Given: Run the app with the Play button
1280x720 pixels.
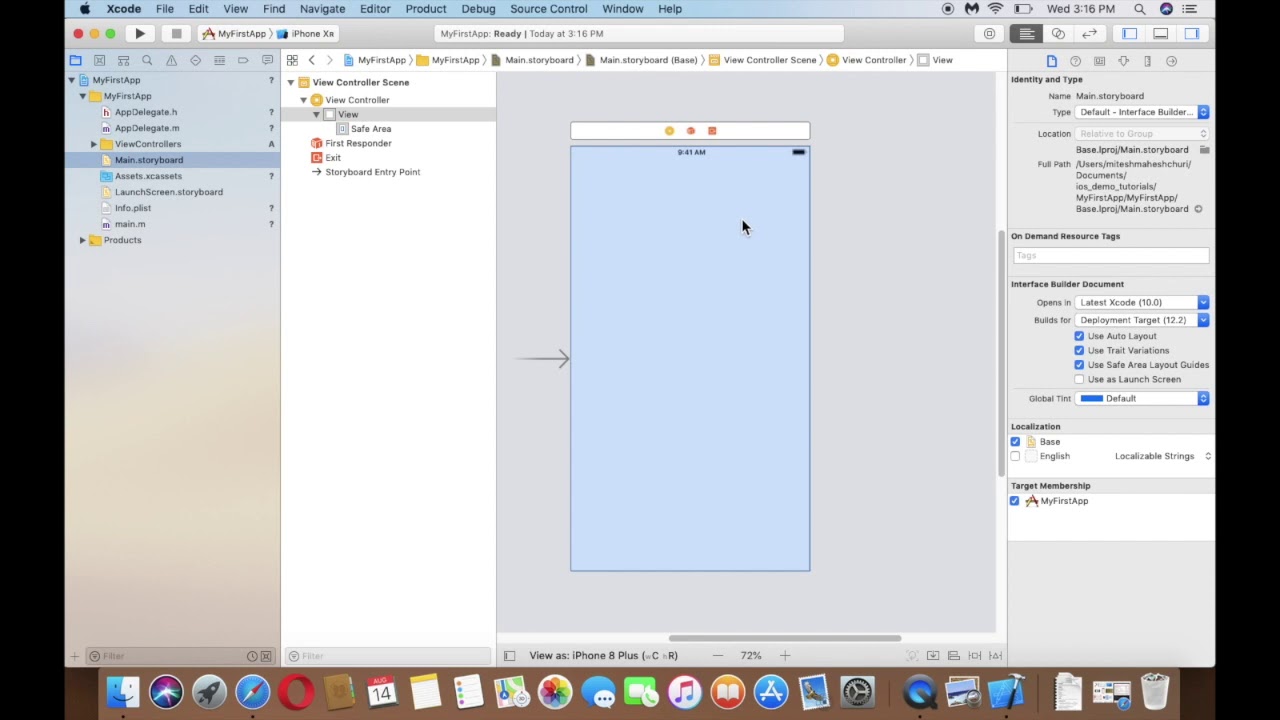Looking at the screenshot, I should tap(140, 34).
